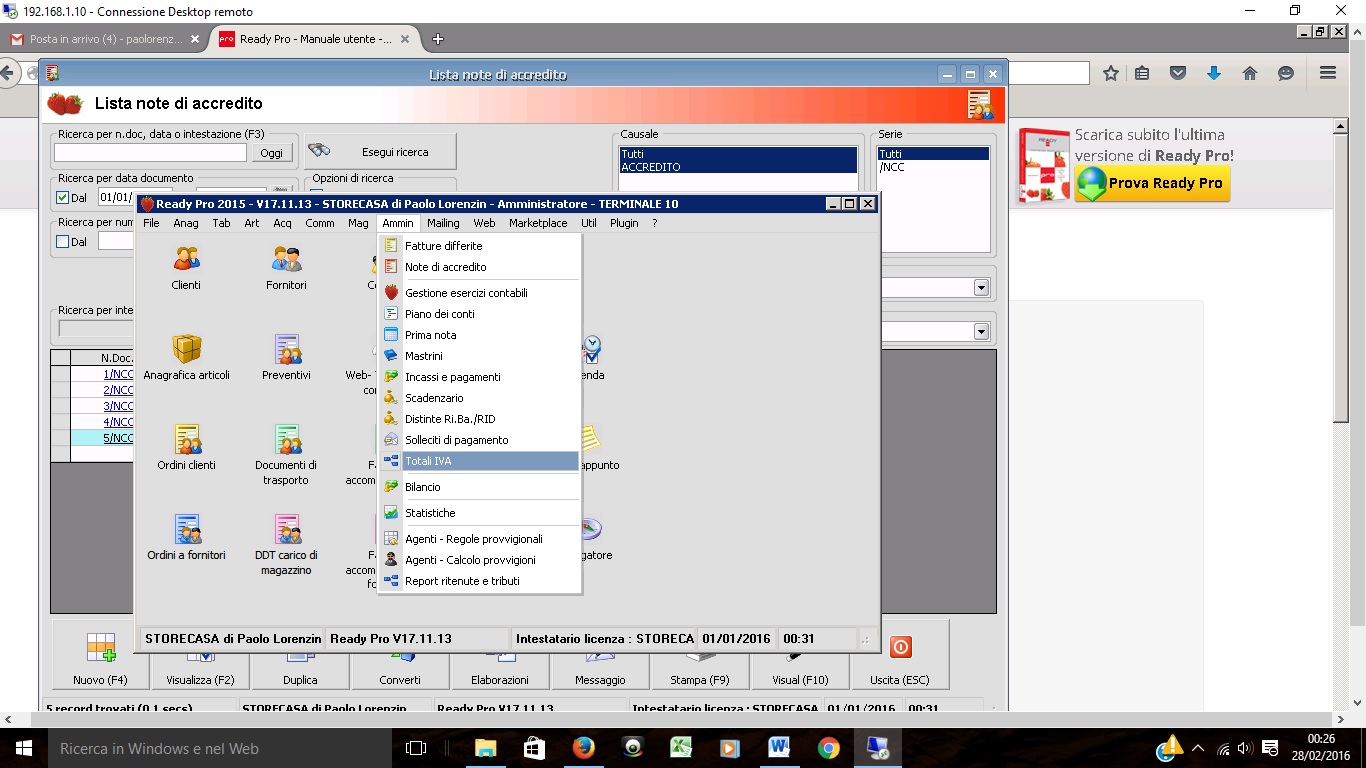The width and height of the screenshot is (1366, 768).
Task: Open Word from the taskbar
Action: pyautogui.click(x=779, y=748)
